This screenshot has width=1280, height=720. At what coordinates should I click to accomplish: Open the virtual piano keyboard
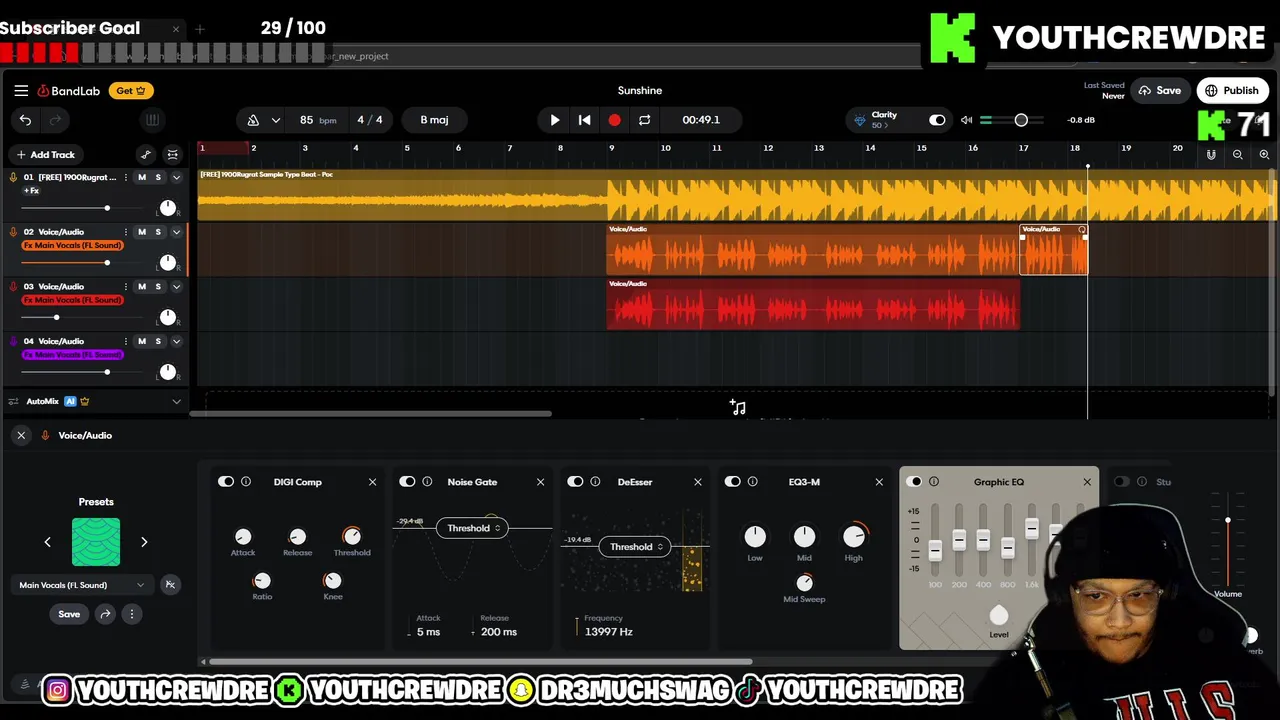tap(152, 120)
